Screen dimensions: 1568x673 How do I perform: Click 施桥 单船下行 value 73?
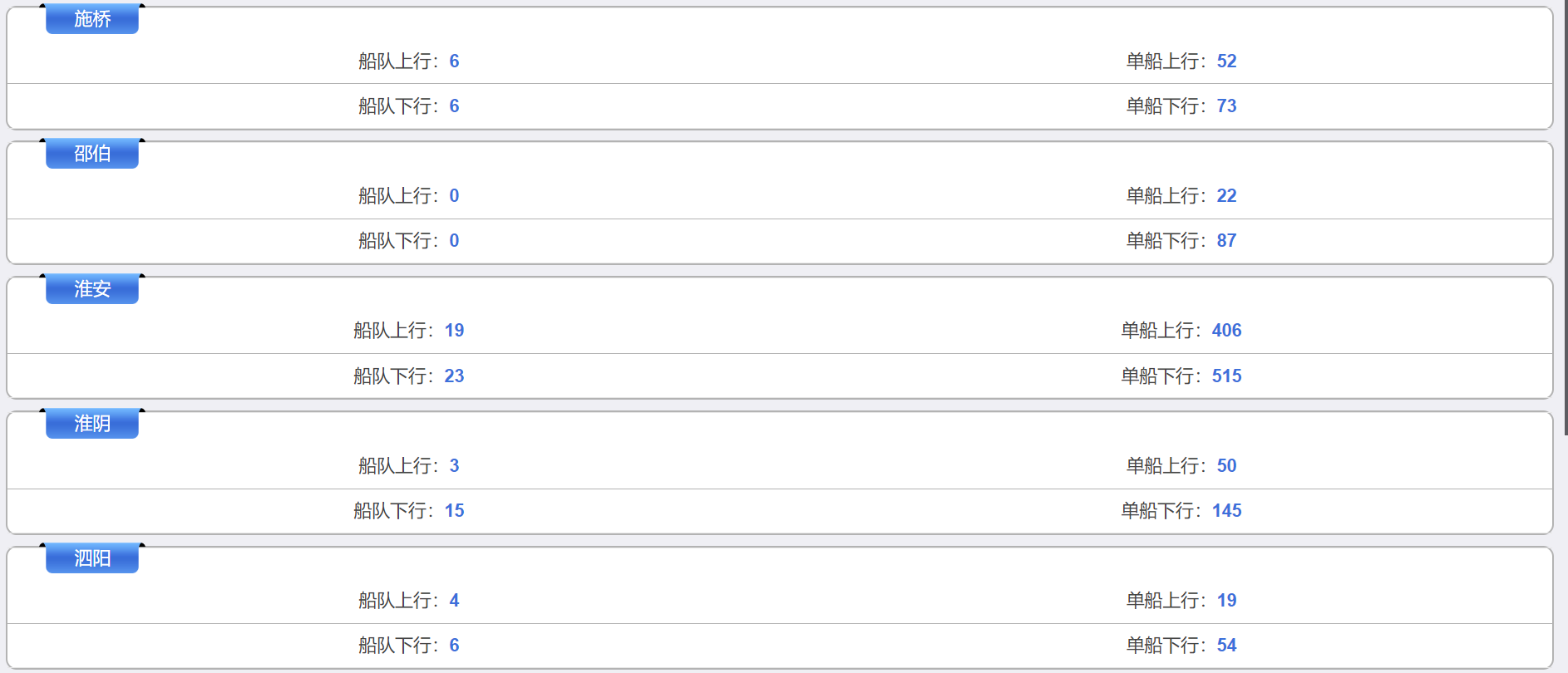pos(1226,106)
